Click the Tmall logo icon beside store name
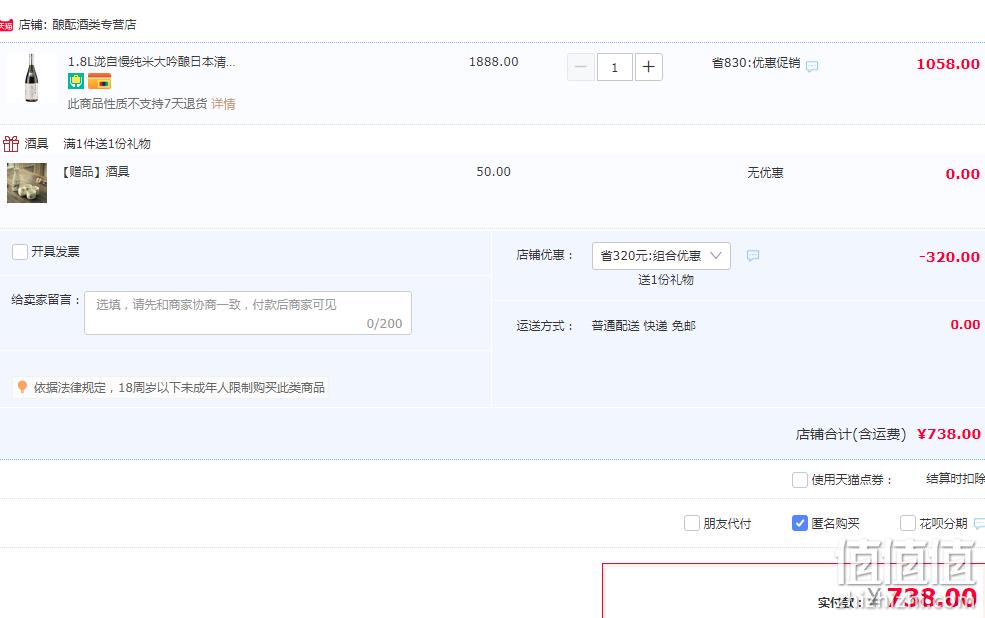This screenshot has height=618, width=985. [x=6, y=25]
